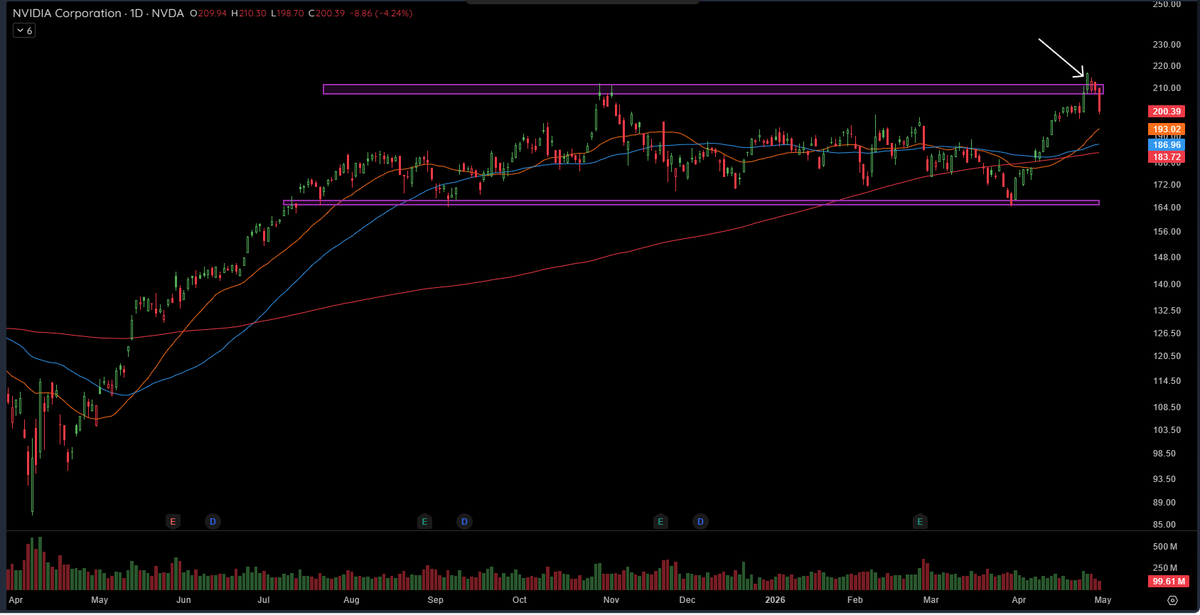The image size is (1200, 615).
Task: Select the upper purple resistance rectangle near 210
Action: [x=712, y=89]
